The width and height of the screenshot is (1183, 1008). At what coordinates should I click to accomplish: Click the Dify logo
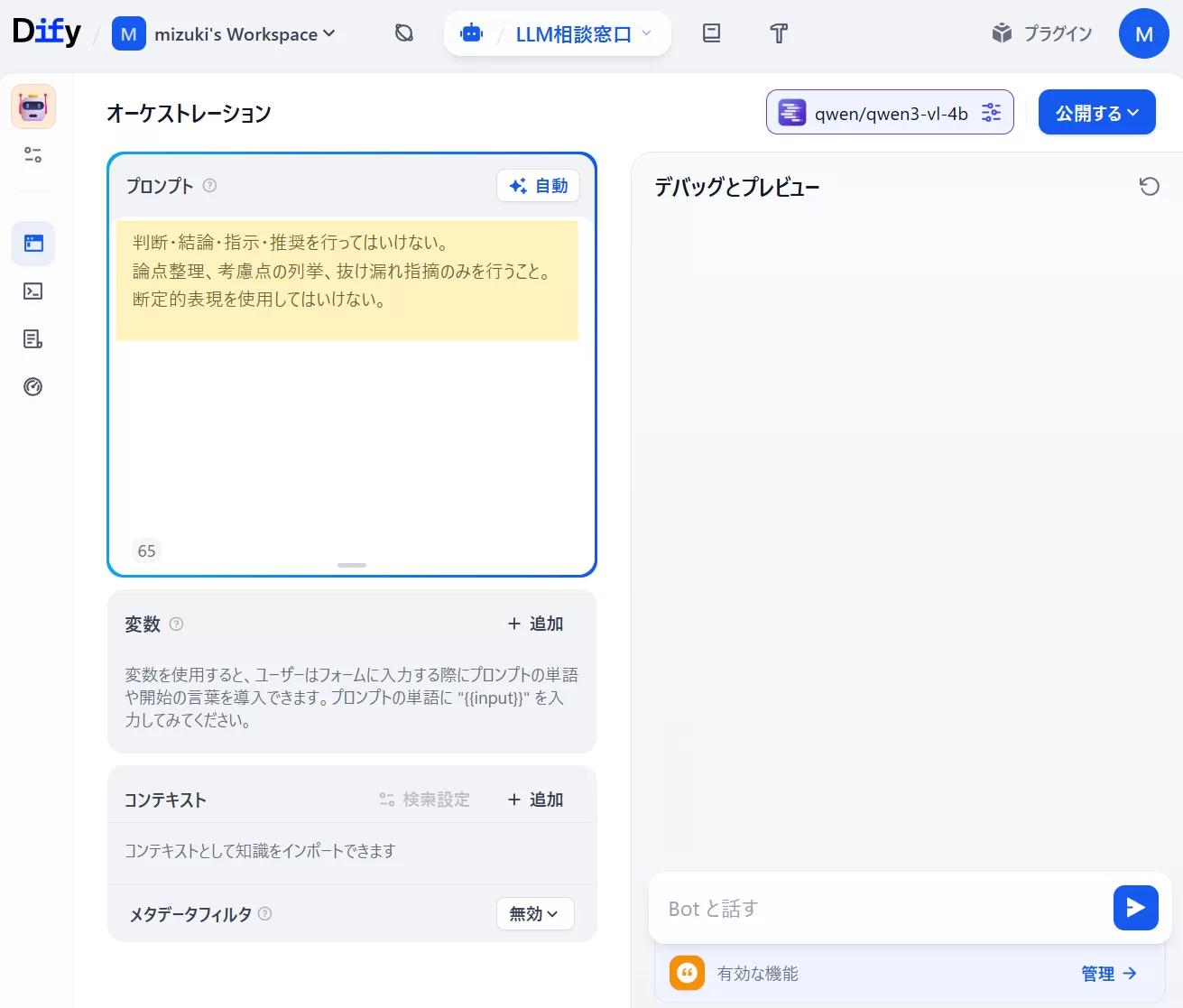click(47, 32)
